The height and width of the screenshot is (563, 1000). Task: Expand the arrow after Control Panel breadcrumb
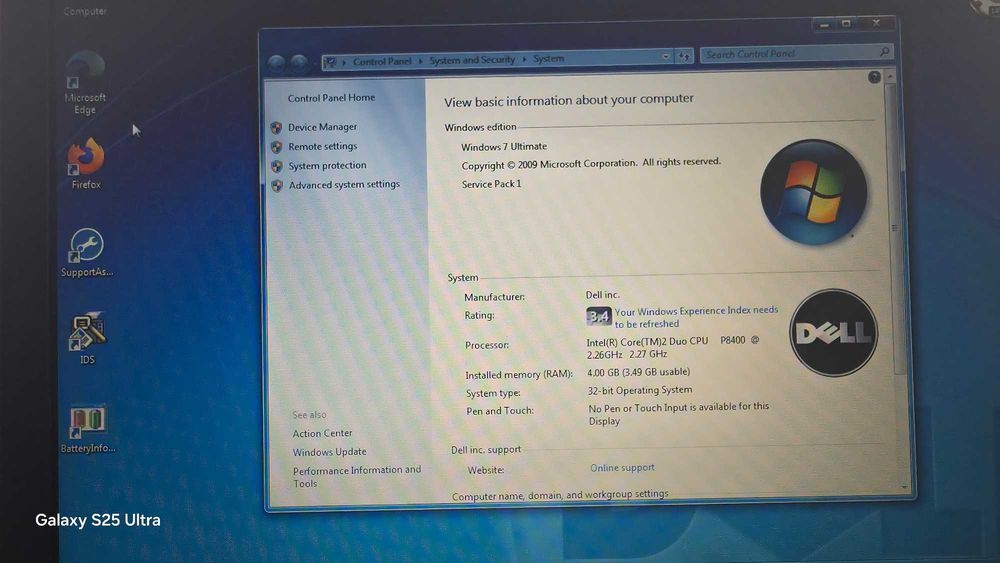click(421, 61)
